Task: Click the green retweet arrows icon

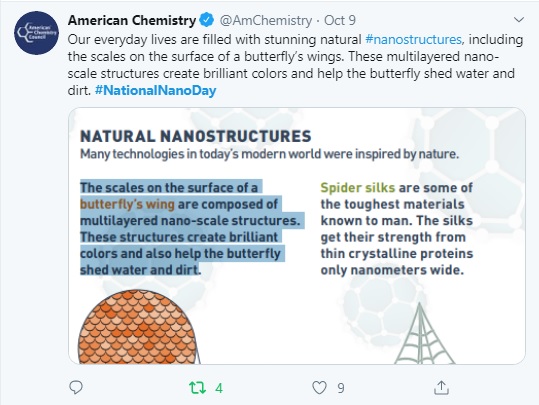Action: pos(198,388)
